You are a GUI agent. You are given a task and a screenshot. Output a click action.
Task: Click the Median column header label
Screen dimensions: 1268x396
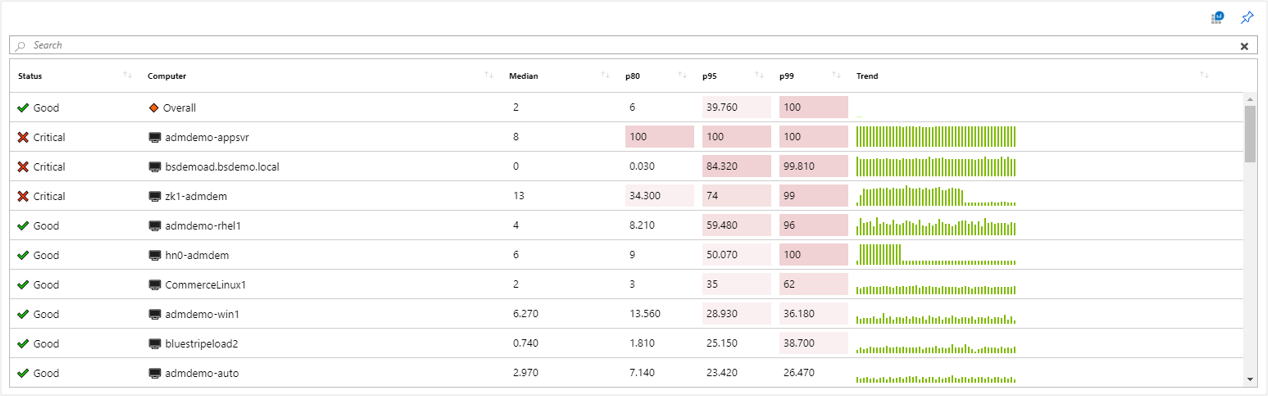(523, 76)
